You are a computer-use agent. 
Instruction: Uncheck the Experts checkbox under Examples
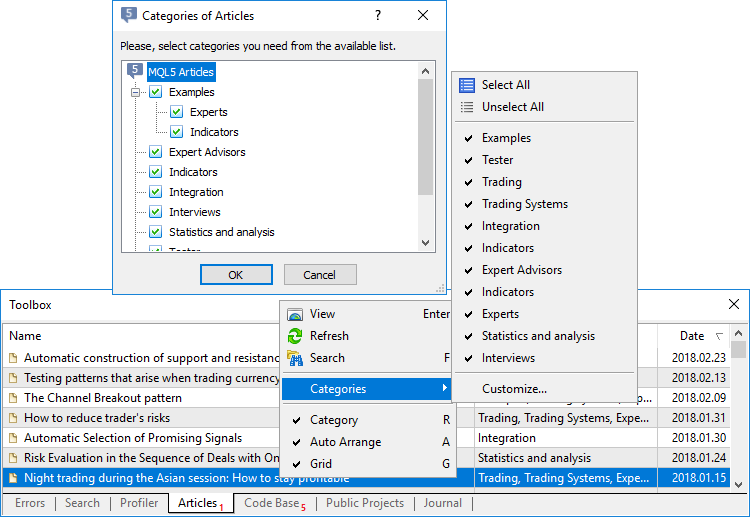click(x=176, y=112)
